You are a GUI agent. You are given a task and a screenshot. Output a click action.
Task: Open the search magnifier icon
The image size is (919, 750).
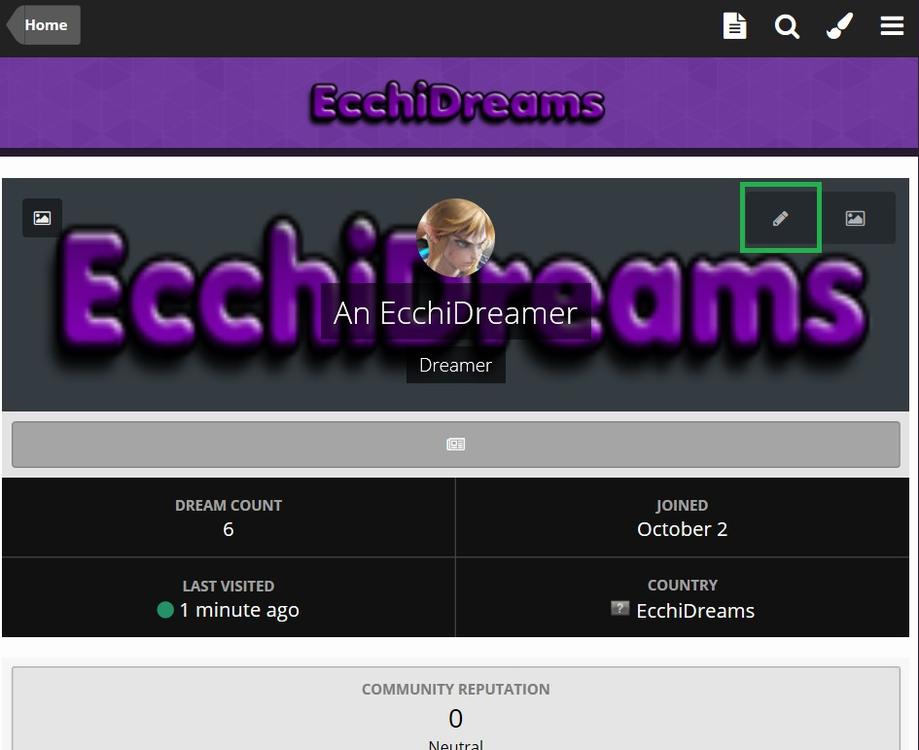coord(787,26)
